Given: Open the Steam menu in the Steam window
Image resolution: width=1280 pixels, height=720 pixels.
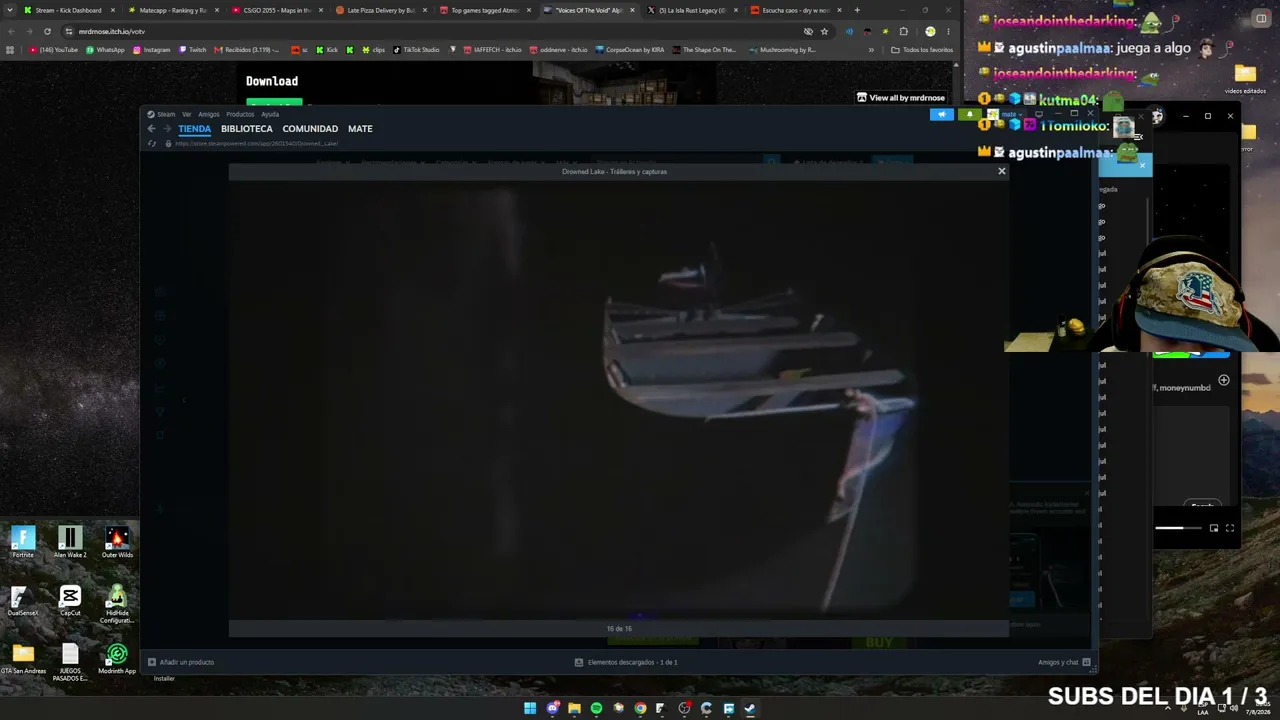Looking at the screenshot, I should pyautogui.click(x=161, y=114).
